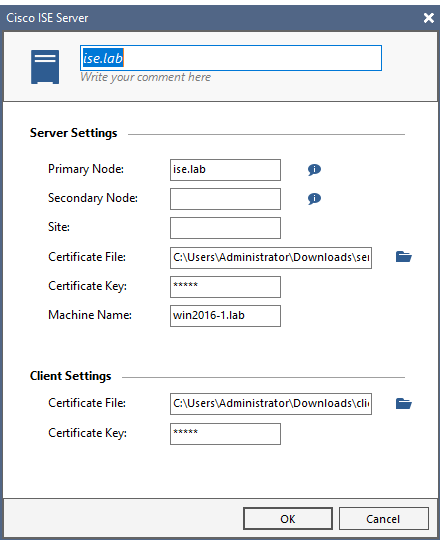Click the Machine Name field win2016-1.lab
This screenshot has height=540, width=440.
point(226,316)
